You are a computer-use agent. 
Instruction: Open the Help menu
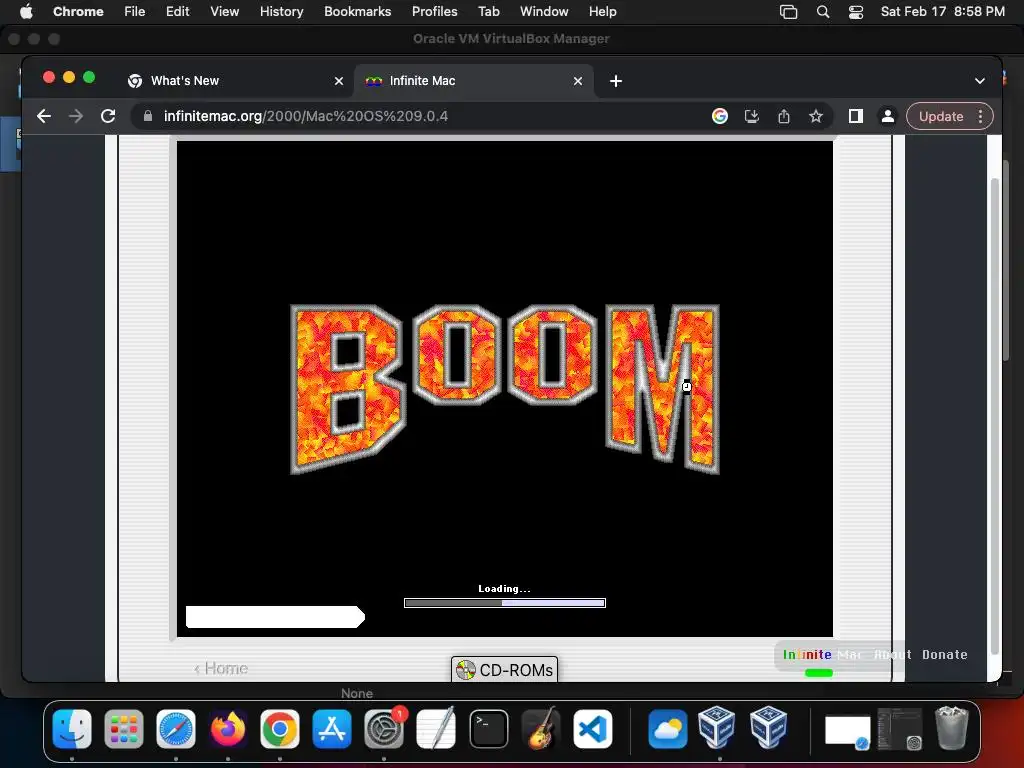(x=602, y=11)
